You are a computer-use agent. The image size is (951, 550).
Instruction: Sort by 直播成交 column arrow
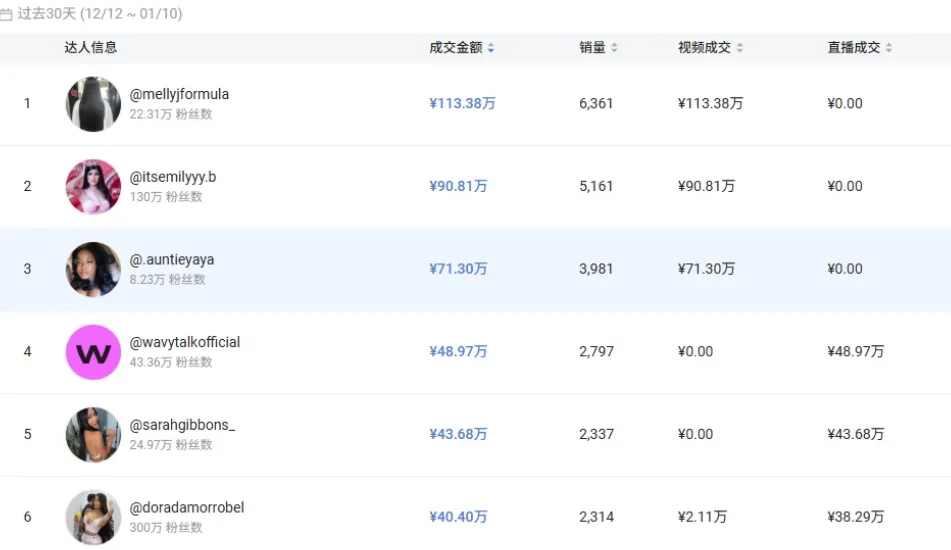click(x=889, y=48)
